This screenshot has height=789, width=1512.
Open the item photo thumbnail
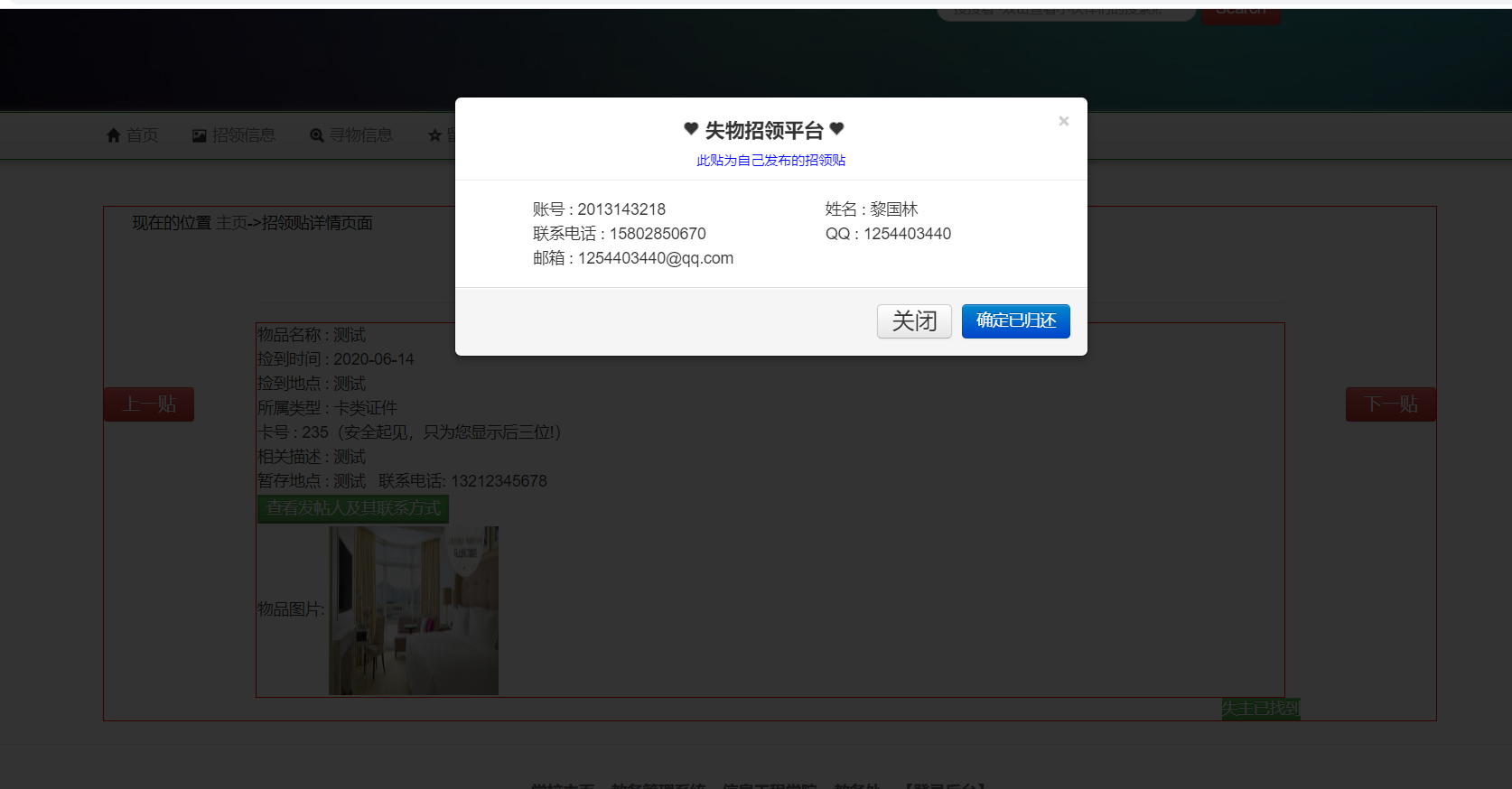coord(414,610)
